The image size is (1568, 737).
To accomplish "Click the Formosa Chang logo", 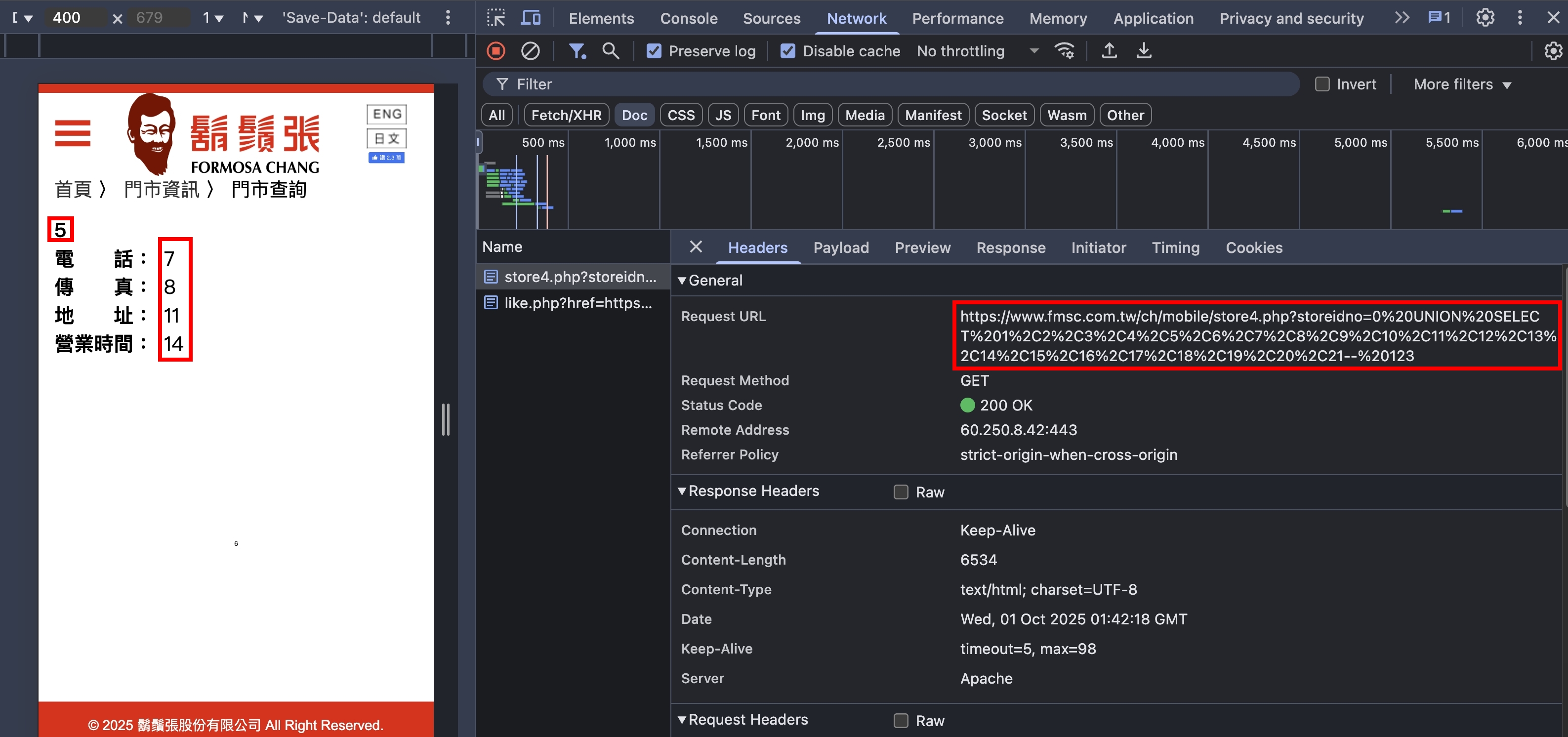I will point(223,134).
